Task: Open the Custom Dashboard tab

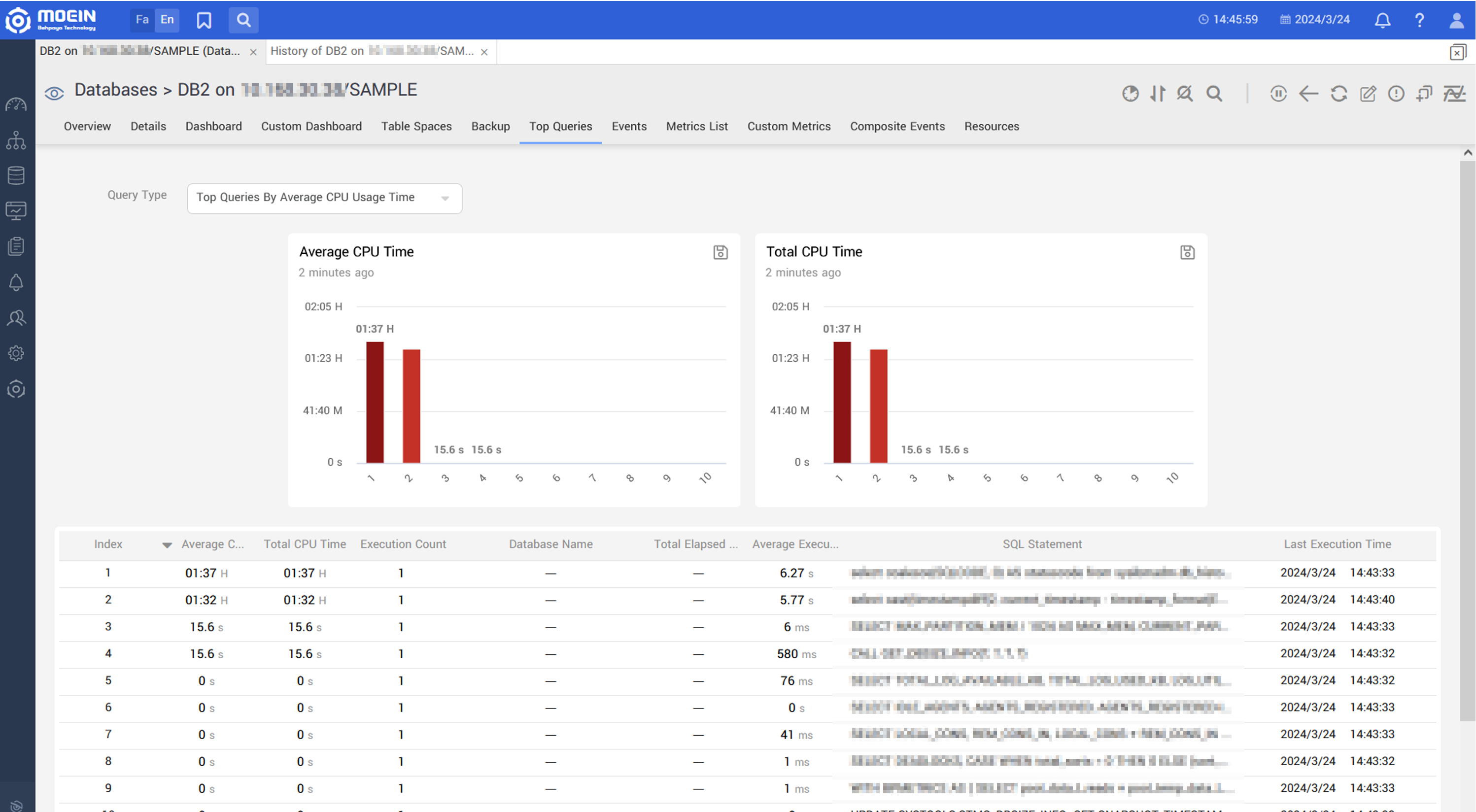Action: pyautogui.click(x=311, y=126)
